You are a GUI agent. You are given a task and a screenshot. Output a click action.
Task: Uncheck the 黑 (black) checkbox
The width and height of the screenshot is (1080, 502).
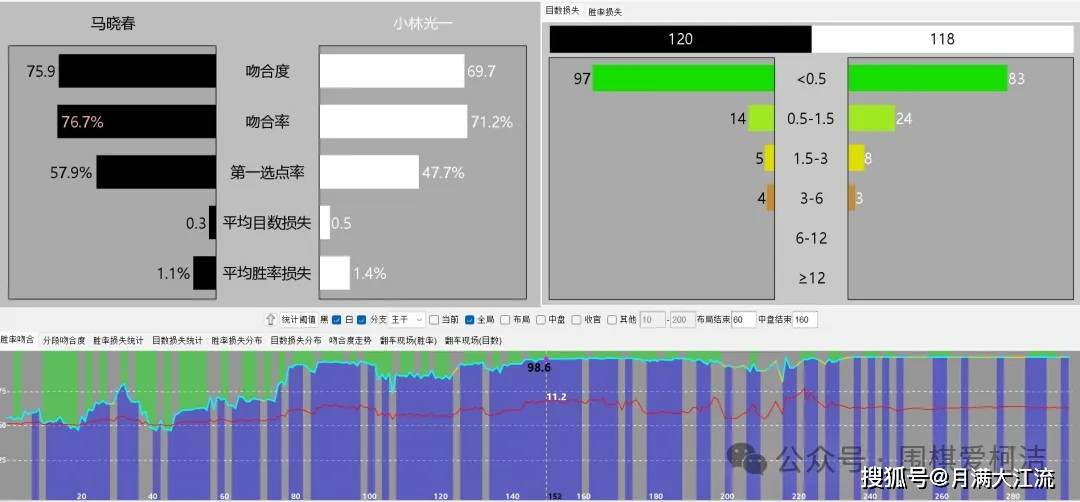(337, 320)
